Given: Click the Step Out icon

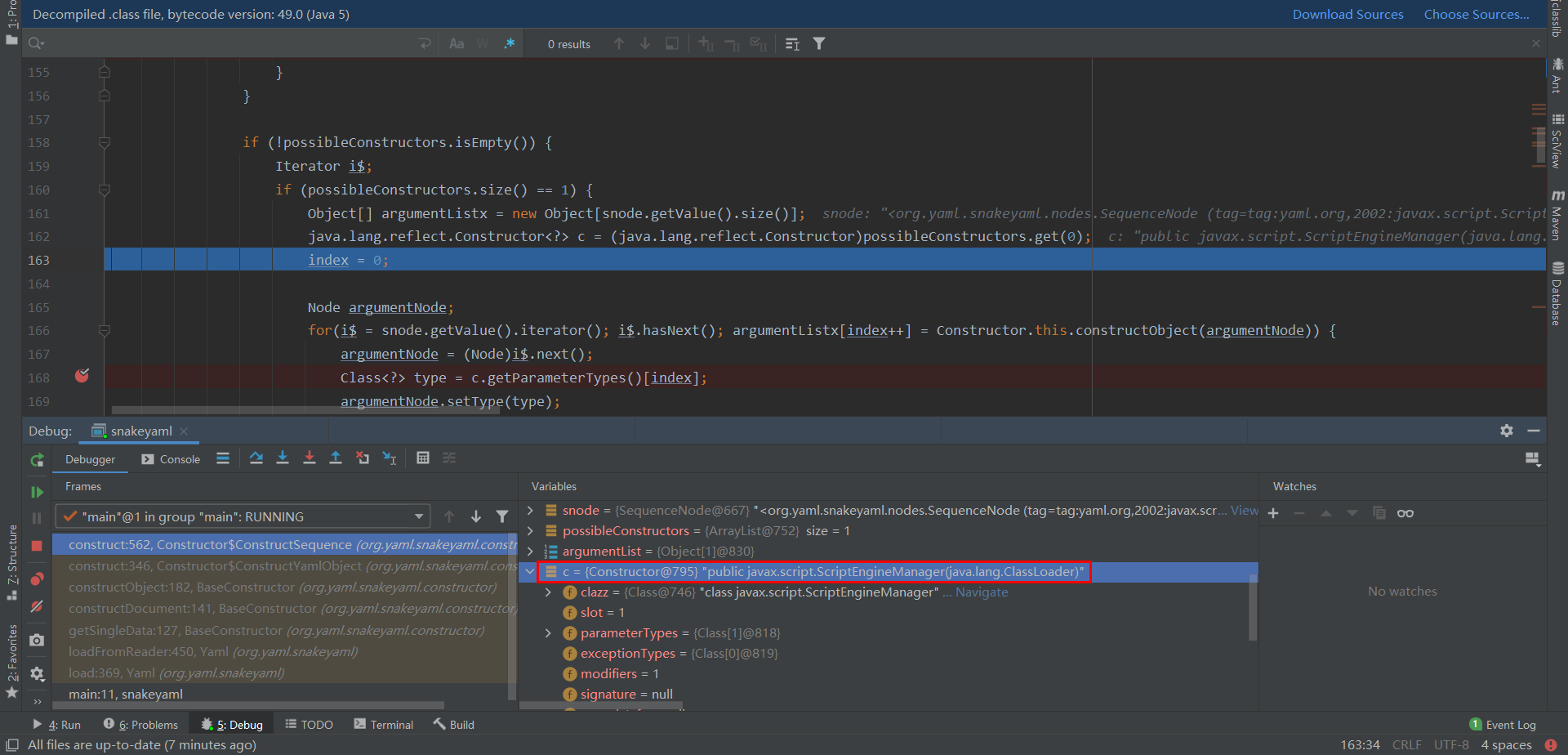Looking at the screenshot, I should tap(336, 458).
